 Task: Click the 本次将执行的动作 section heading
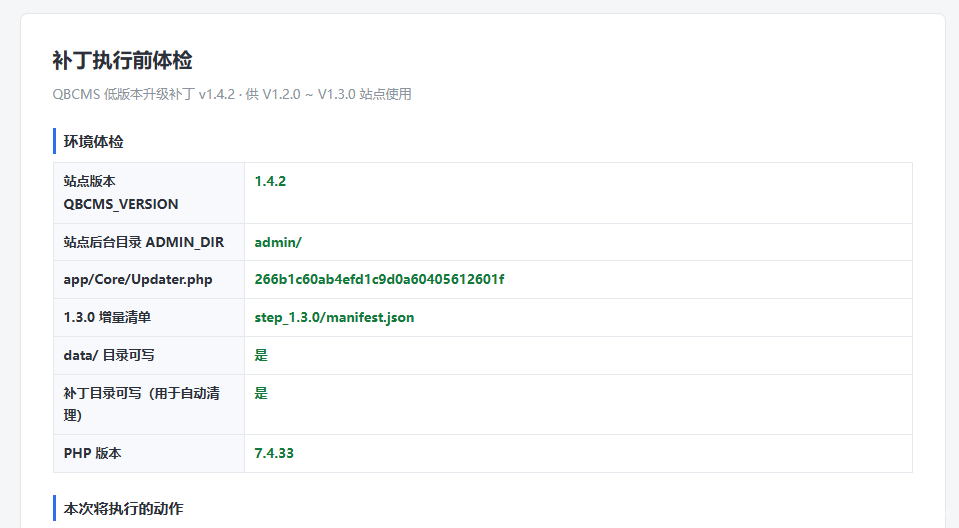124,508
